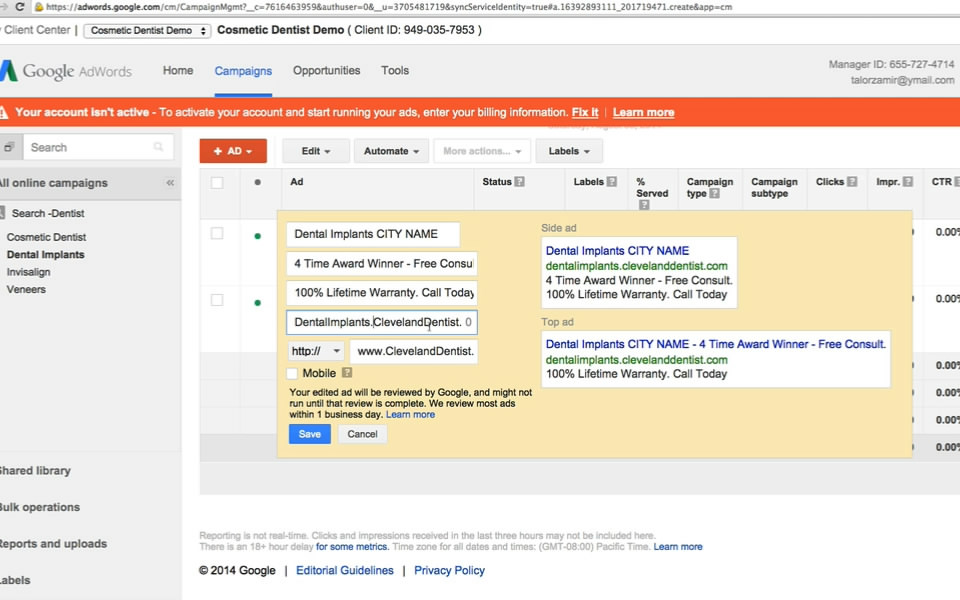The height and width of the screenshot is (600, 960).
Task: Open the % Served column help icon
Action: (x=644, y=205)
